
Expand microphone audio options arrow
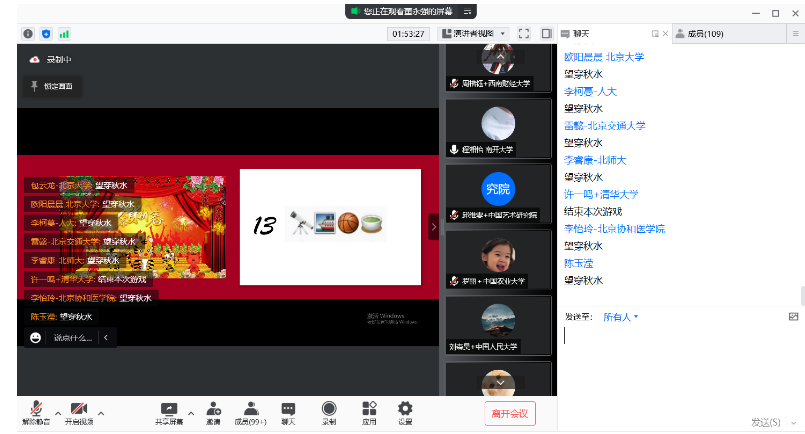[x=58, y=413]
